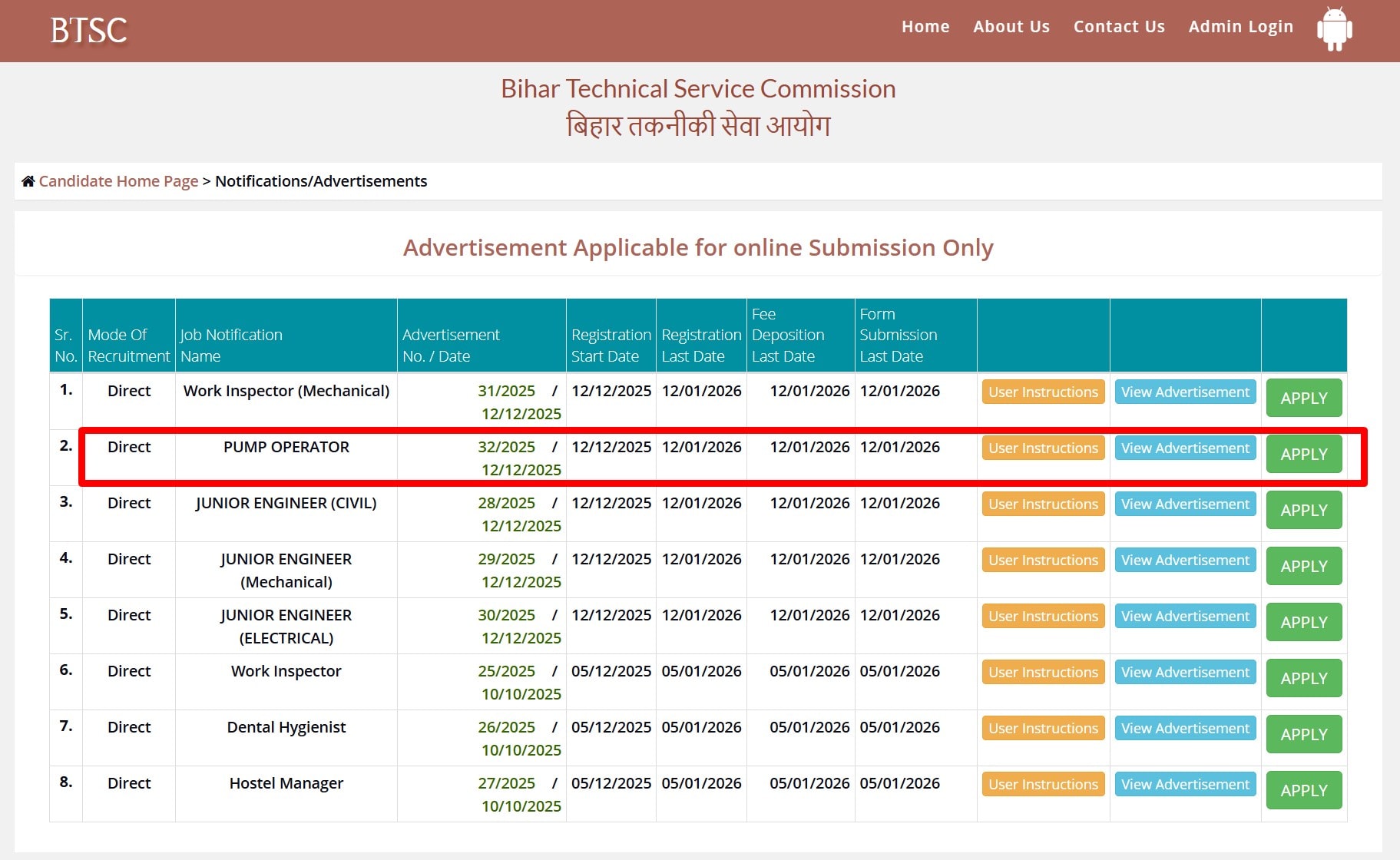Open User Instructions for Dental Hygienist
Image resolution: width=1400 pixels, height=860 pixels.
pos(1042,729)
